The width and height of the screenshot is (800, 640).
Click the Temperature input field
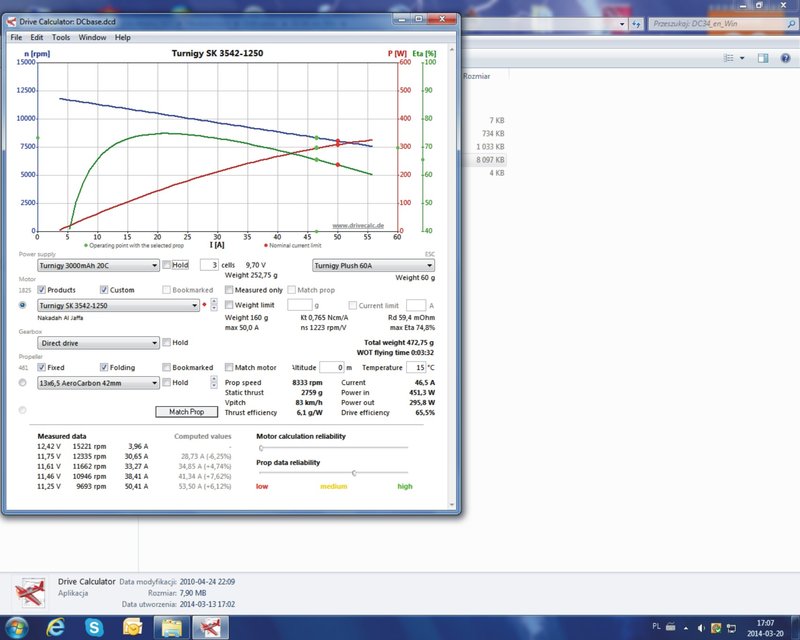(x=416, y=367)
